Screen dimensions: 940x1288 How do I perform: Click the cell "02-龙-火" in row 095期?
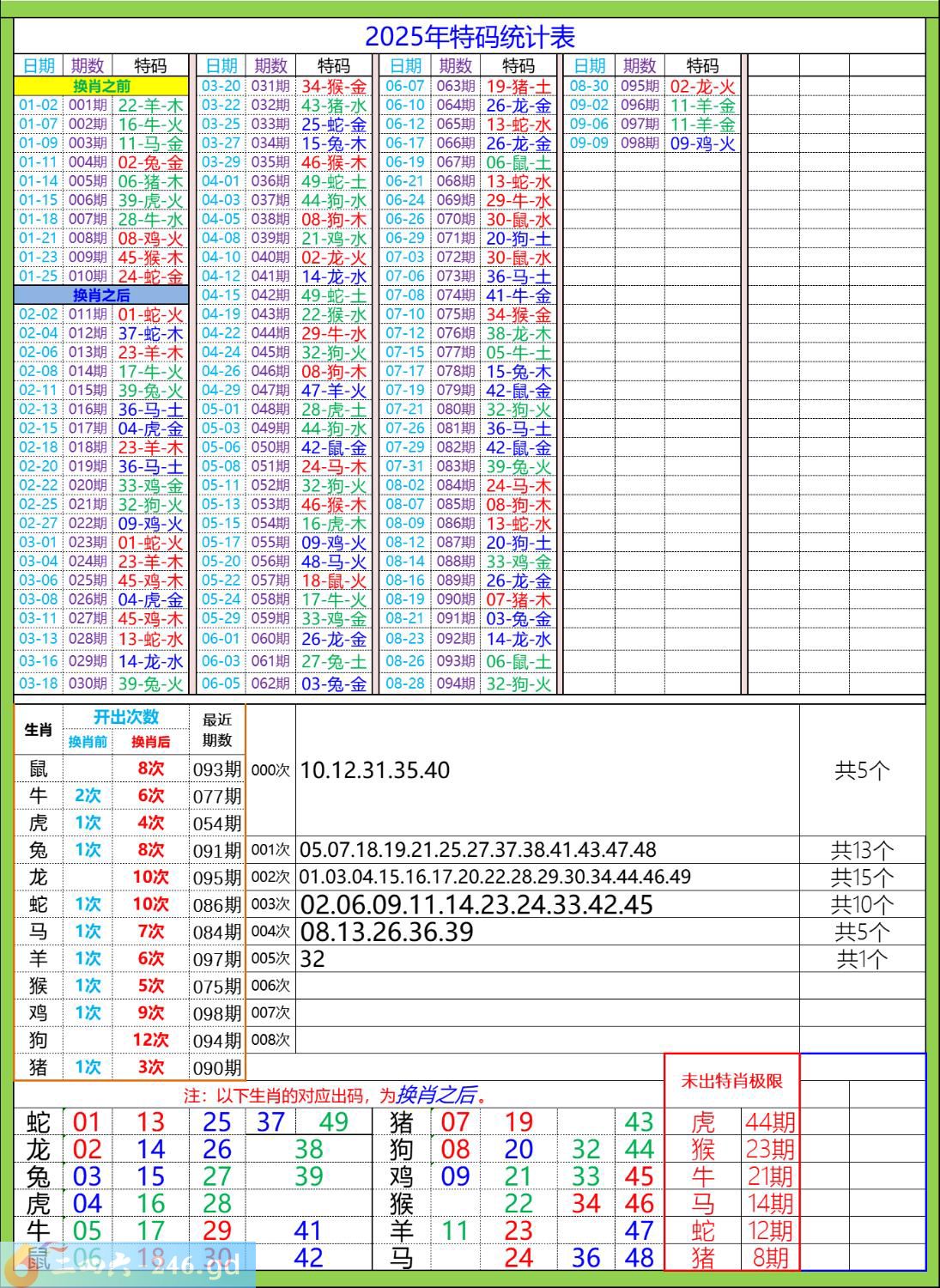702,86
